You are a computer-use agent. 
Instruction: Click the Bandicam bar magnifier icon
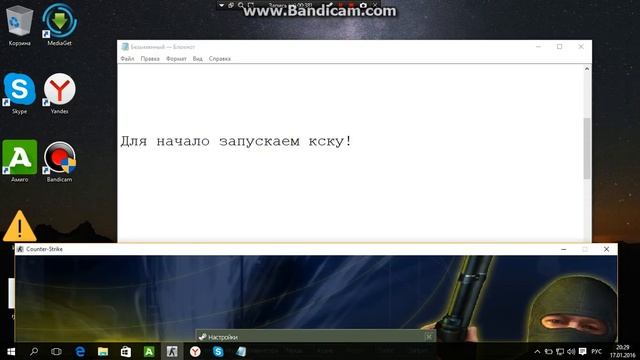point(241,5)
